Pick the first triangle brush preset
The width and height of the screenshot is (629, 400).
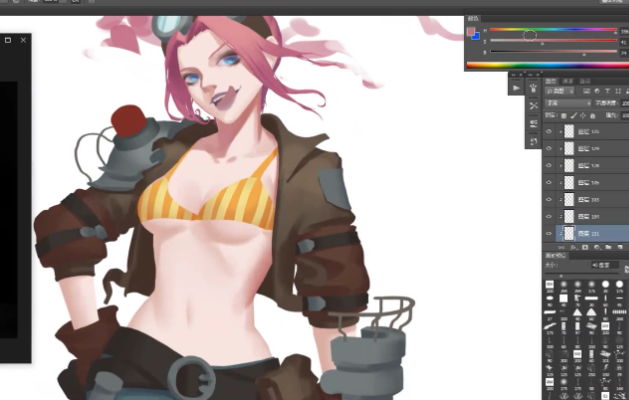[577, 312]
